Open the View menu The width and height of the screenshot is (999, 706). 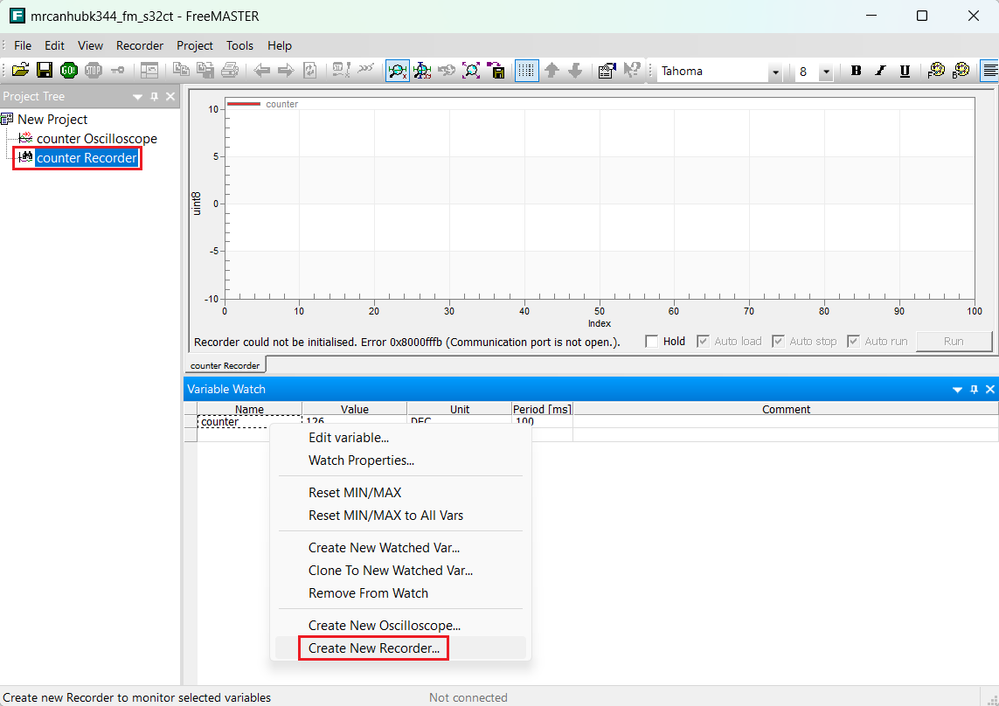(x=90, y=46)
